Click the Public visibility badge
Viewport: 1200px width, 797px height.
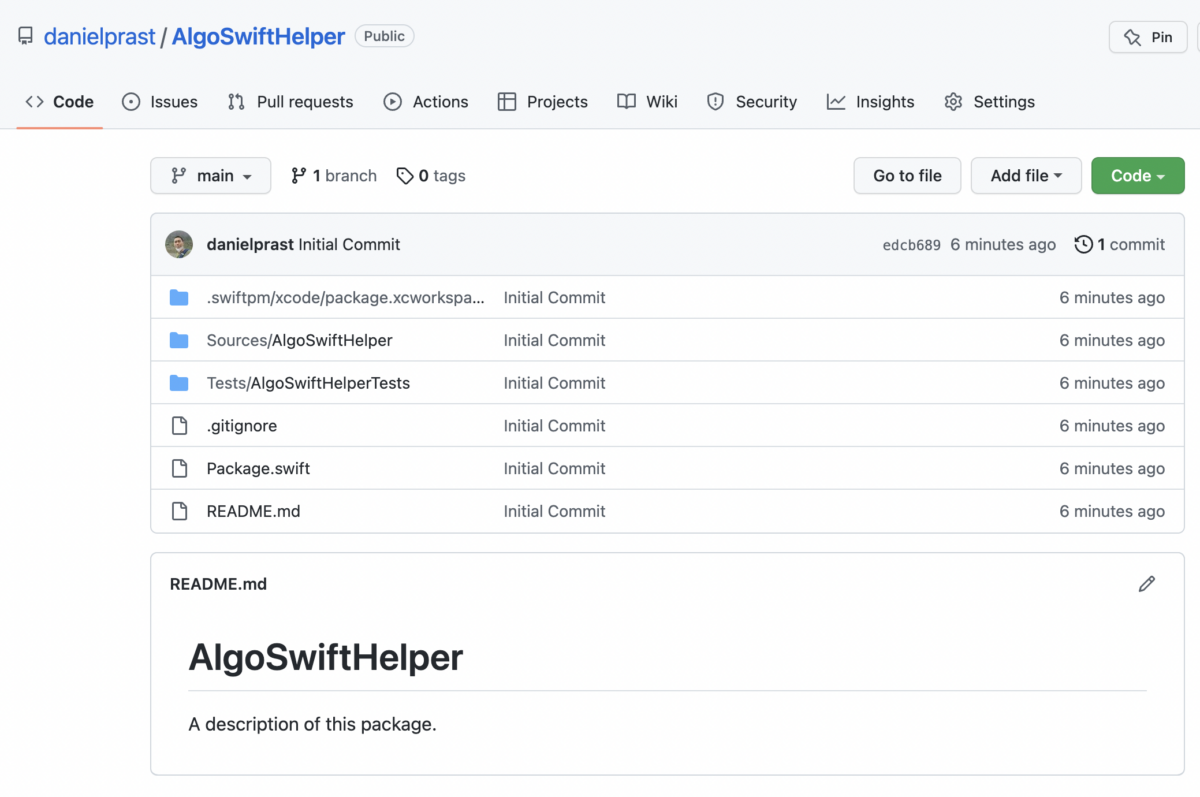[x=384, y=36]
